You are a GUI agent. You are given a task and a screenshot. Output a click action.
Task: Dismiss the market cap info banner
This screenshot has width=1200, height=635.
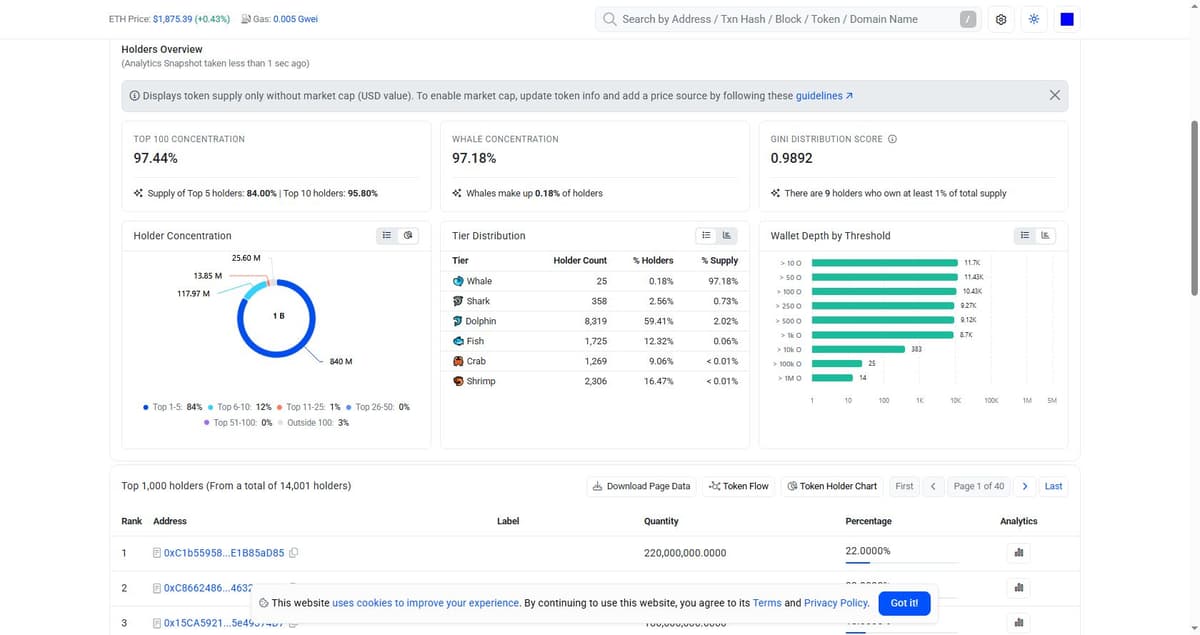(x=1054, y=95)
